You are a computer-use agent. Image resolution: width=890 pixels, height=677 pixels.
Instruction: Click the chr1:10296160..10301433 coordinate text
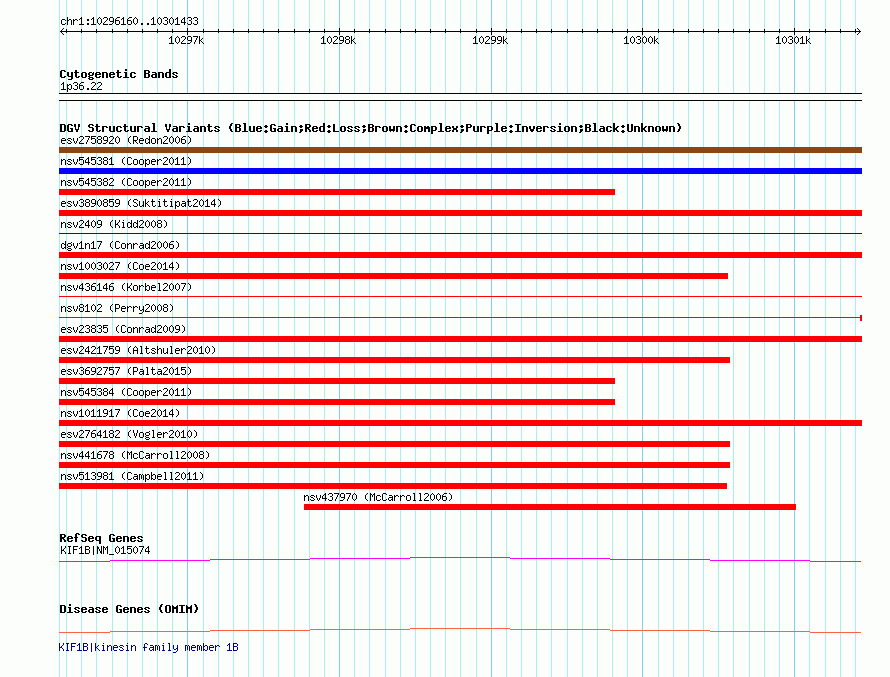[x=129, y=21]
